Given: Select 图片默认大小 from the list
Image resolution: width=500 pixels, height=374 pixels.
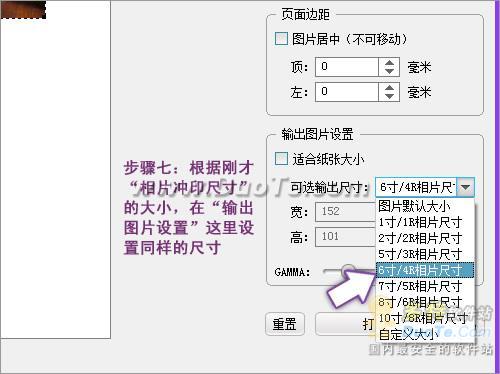Looking at the screenshot, I should pyautogui.click(x=425, y=206).
